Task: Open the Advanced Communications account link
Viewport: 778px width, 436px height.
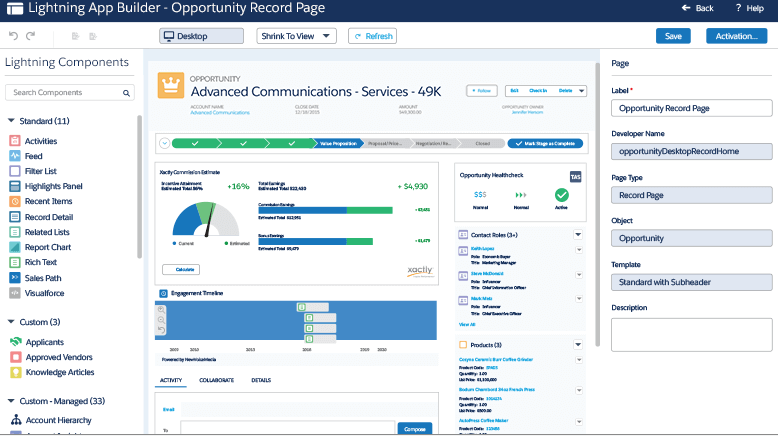Action: point(220,113)
